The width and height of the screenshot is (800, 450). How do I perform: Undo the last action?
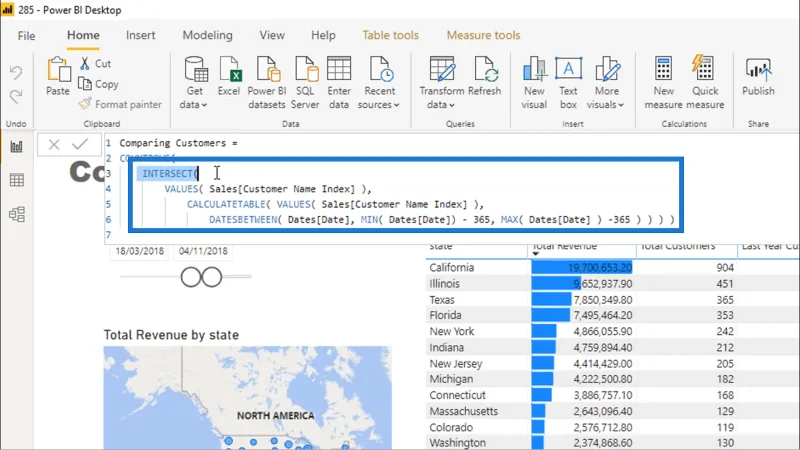click(x=16, y=72)
